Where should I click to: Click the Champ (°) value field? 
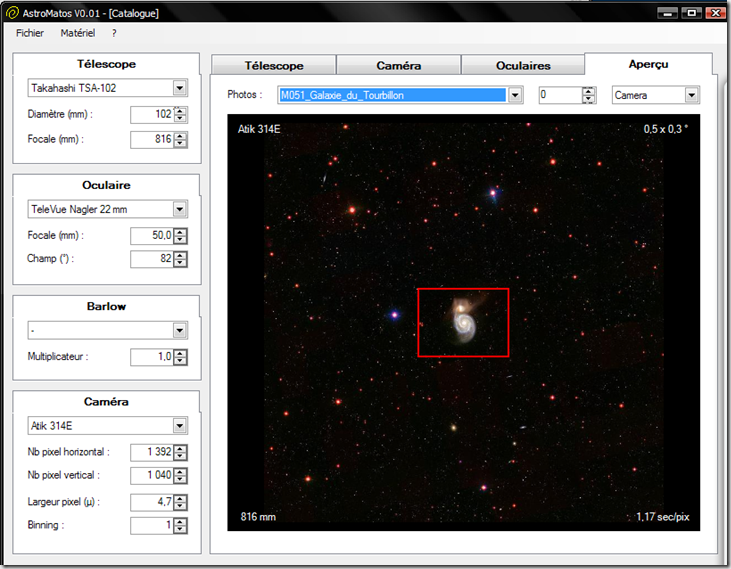pos(152,259)
